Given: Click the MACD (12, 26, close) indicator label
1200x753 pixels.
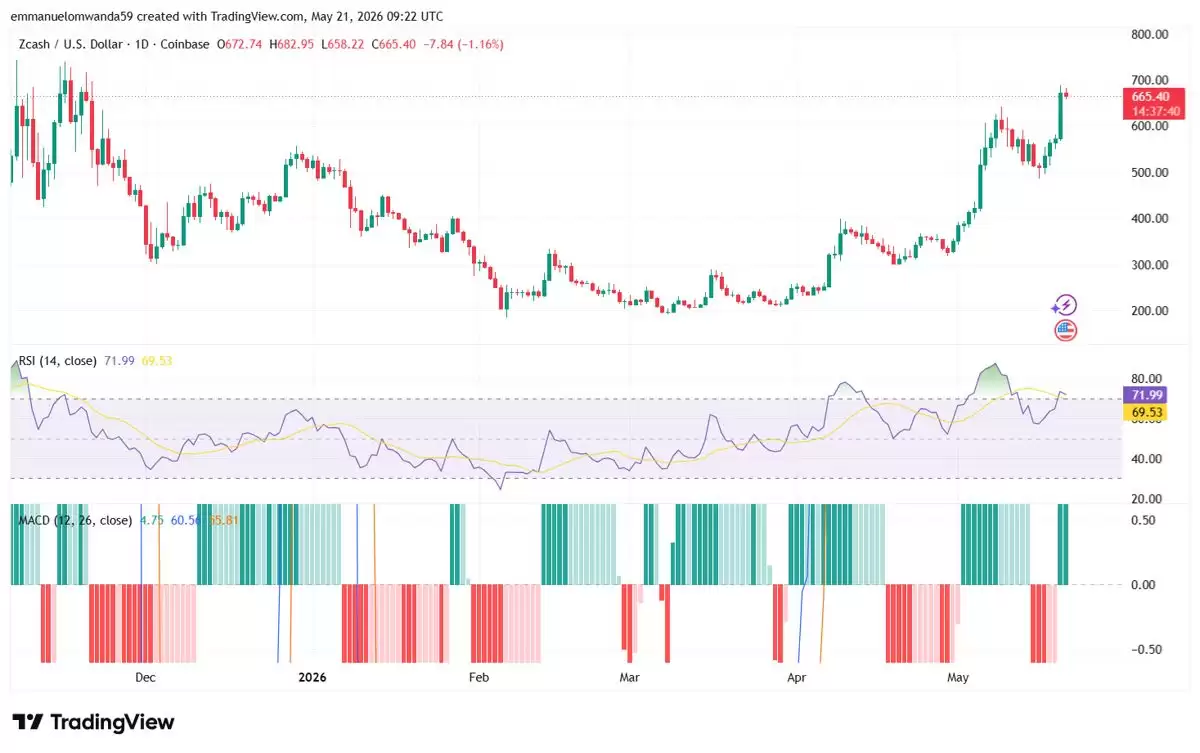Looking at the screenshot, I should (76, 520).
